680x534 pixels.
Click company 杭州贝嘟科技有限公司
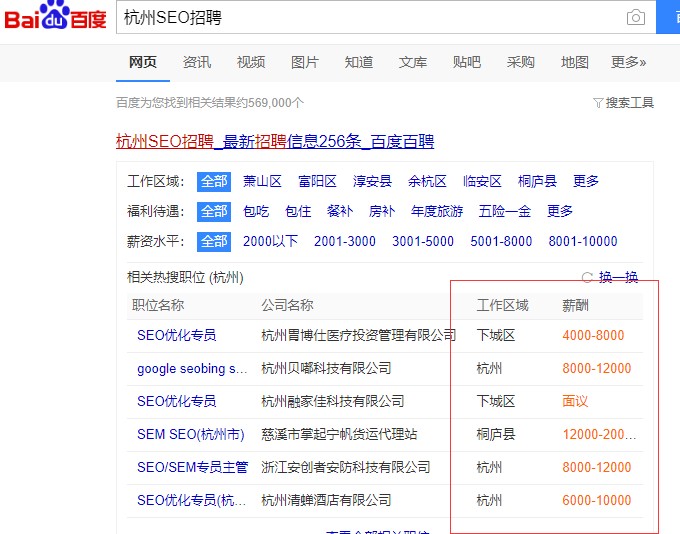[x=326, y=368]
